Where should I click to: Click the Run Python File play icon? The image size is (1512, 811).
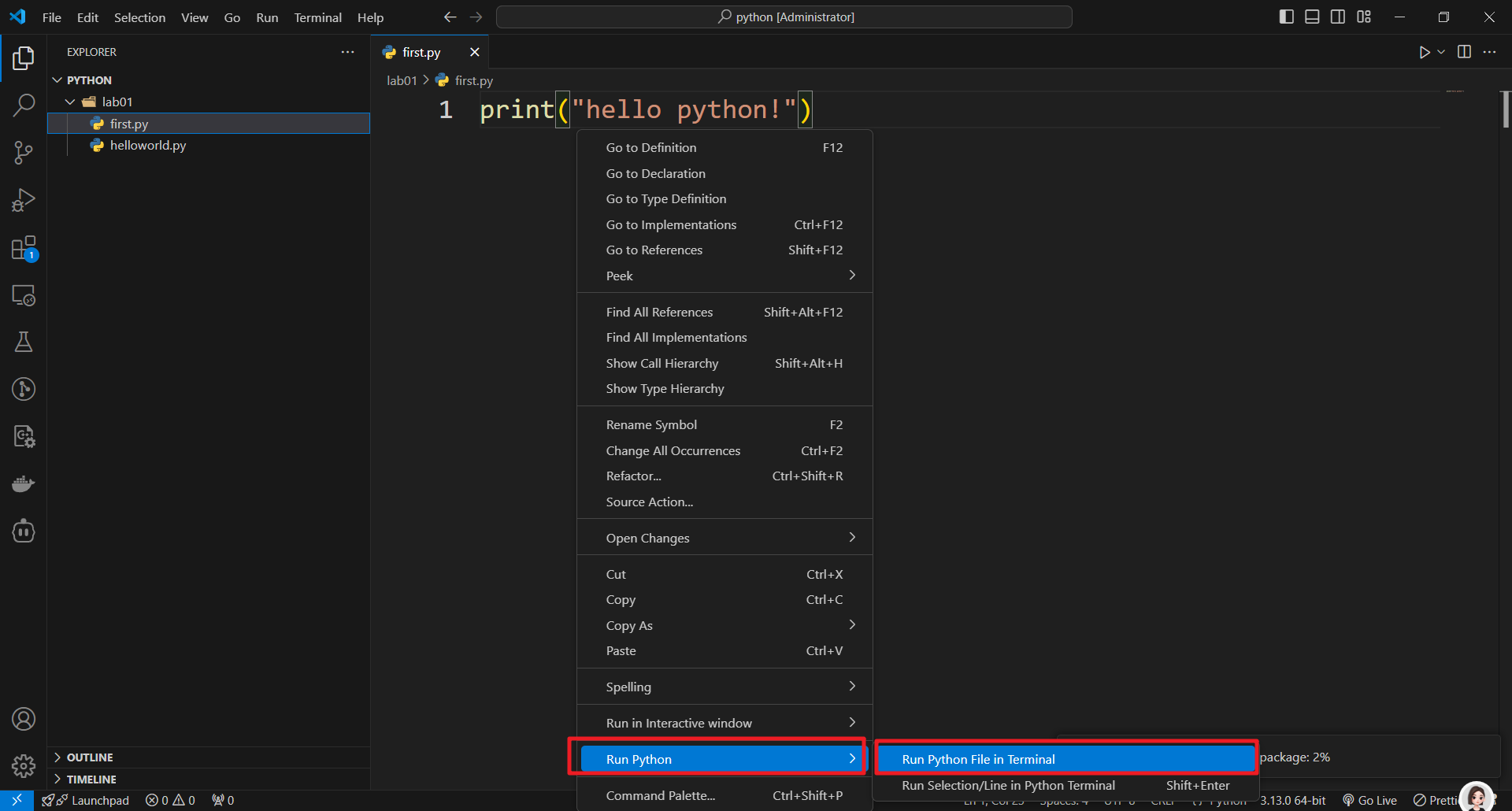[x=1424, y=52]
